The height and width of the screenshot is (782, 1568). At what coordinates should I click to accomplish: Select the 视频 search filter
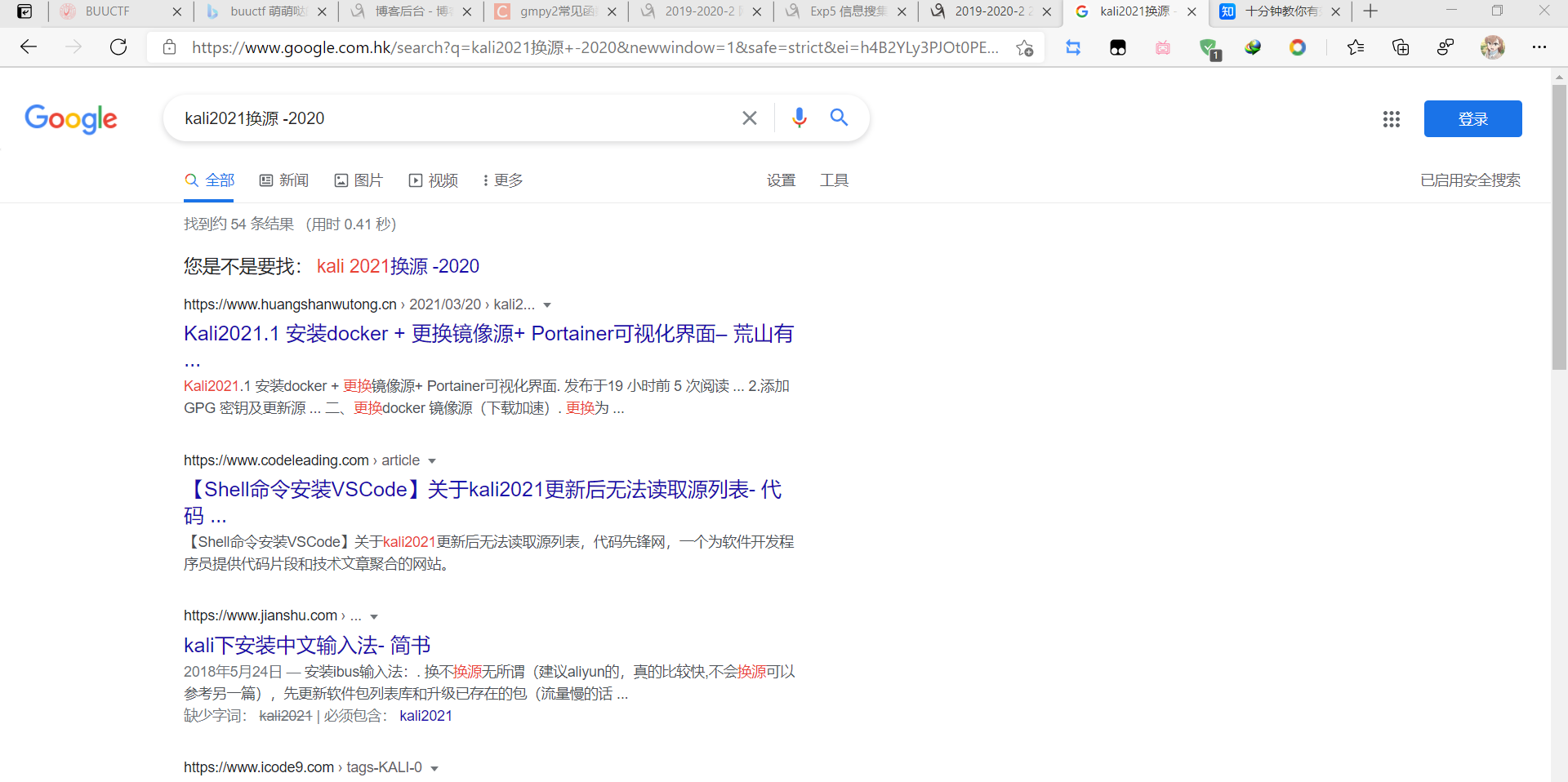pyautogui.click(x=434, y=180)
